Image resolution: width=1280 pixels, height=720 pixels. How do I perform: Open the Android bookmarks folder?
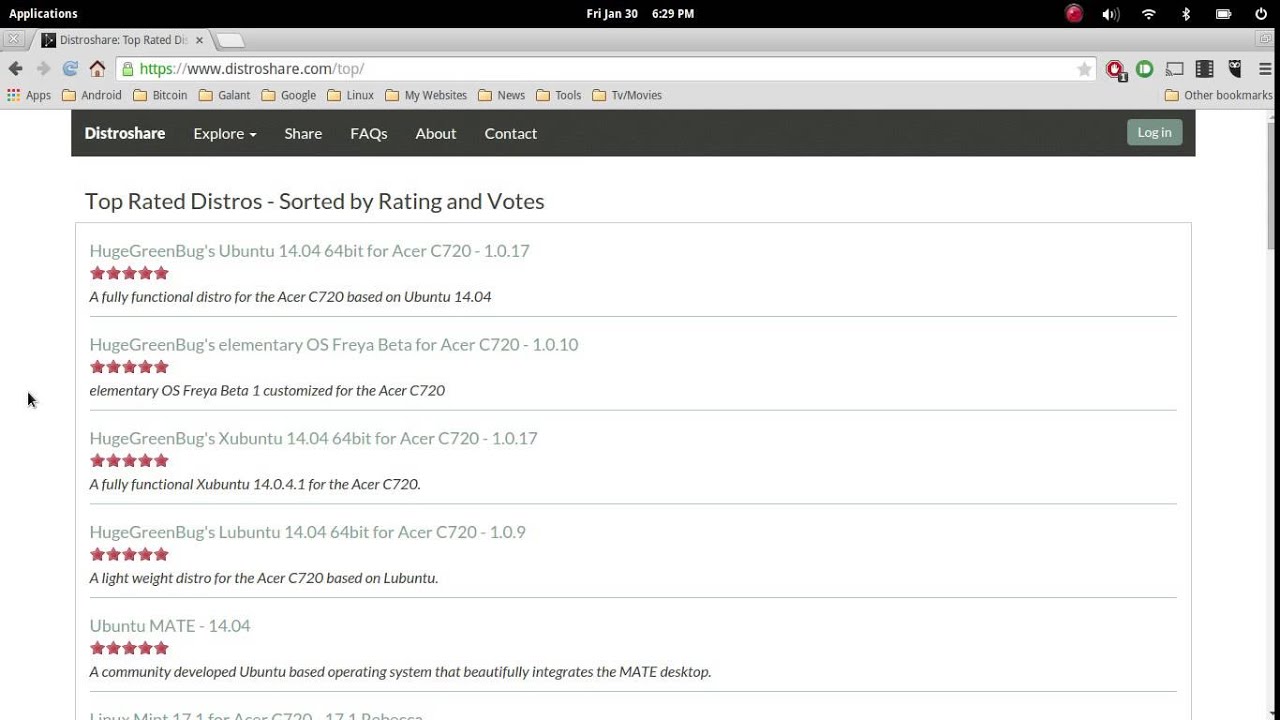click(92, 95)
